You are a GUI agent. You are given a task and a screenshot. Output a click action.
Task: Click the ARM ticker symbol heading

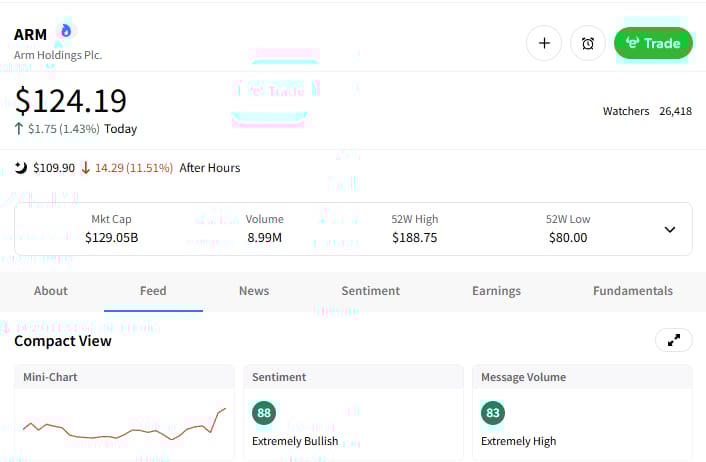pyautogui.click(x=30, y=35)
